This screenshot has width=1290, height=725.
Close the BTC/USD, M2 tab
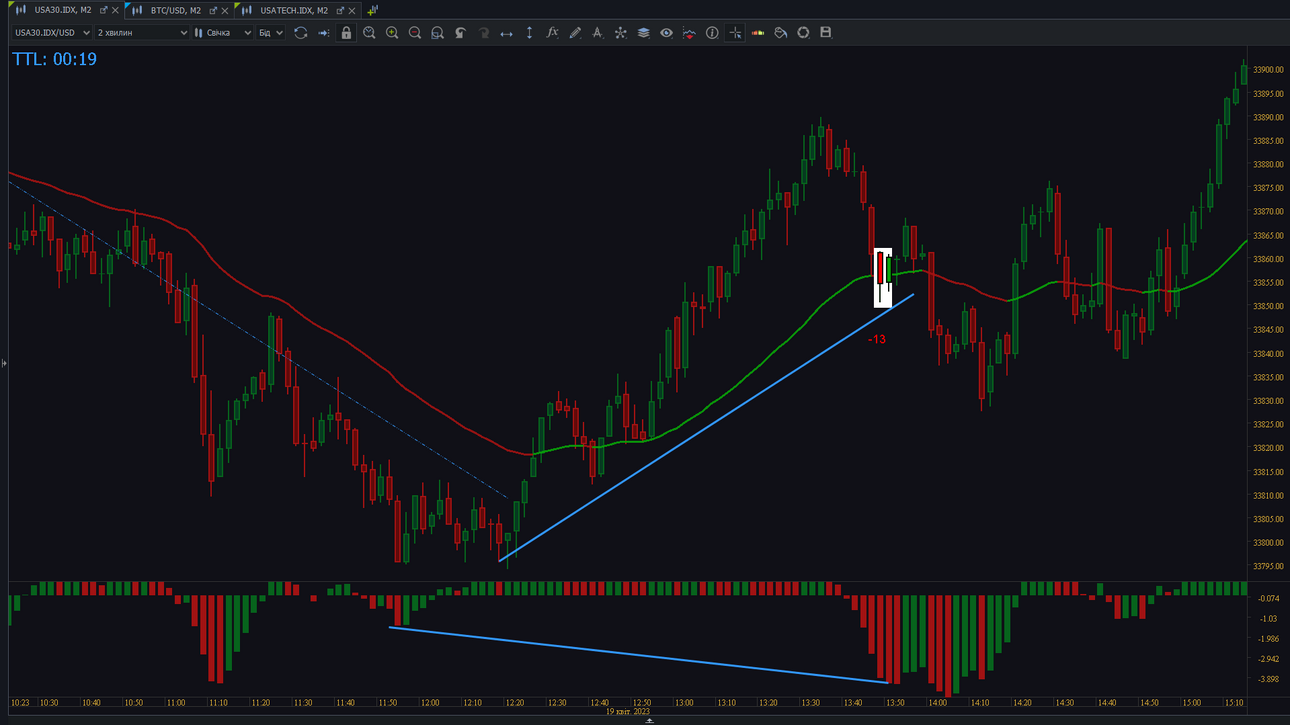[224, 11]
